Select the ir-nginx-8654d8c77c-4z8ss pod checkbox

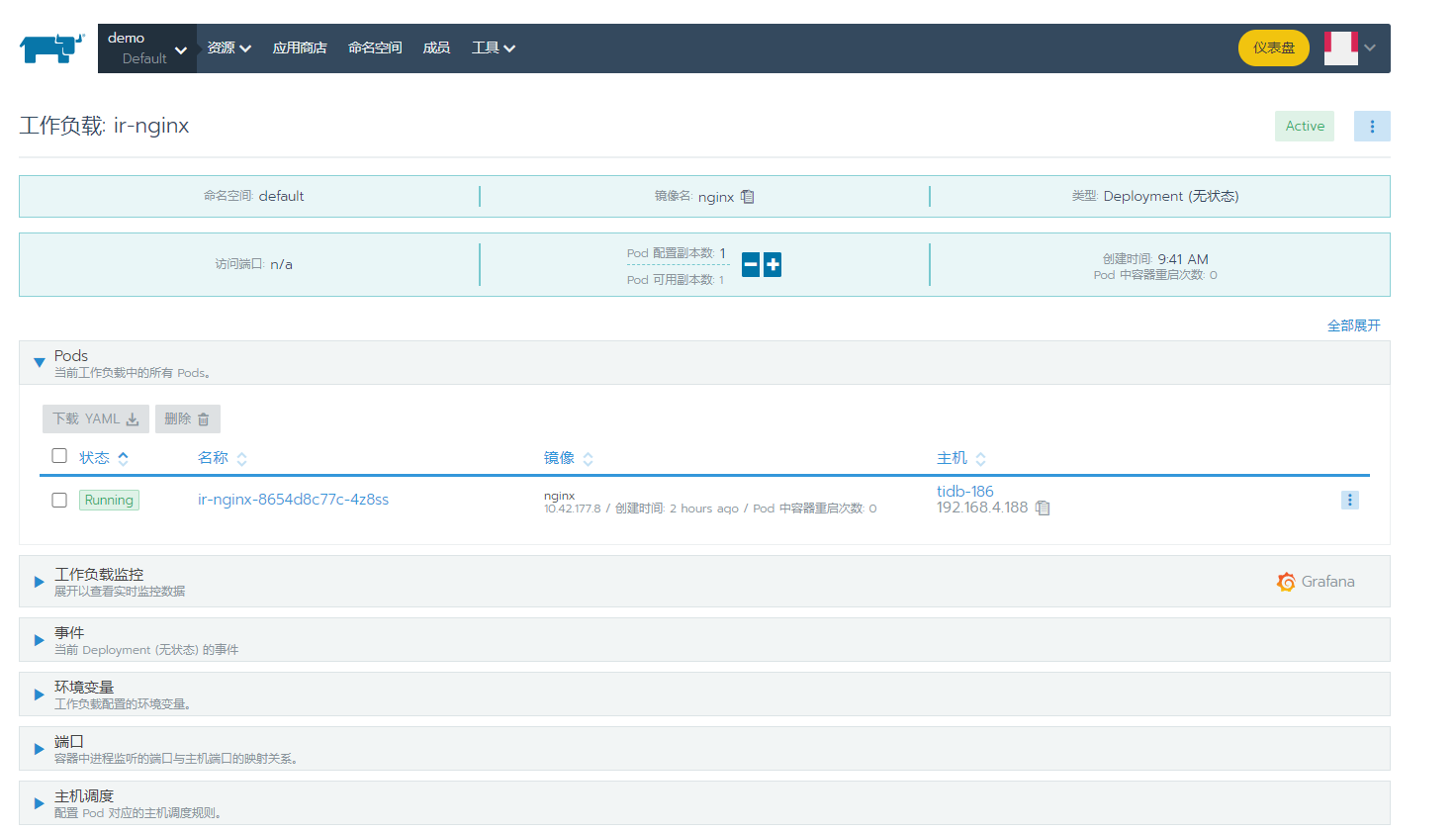[59, 500]
